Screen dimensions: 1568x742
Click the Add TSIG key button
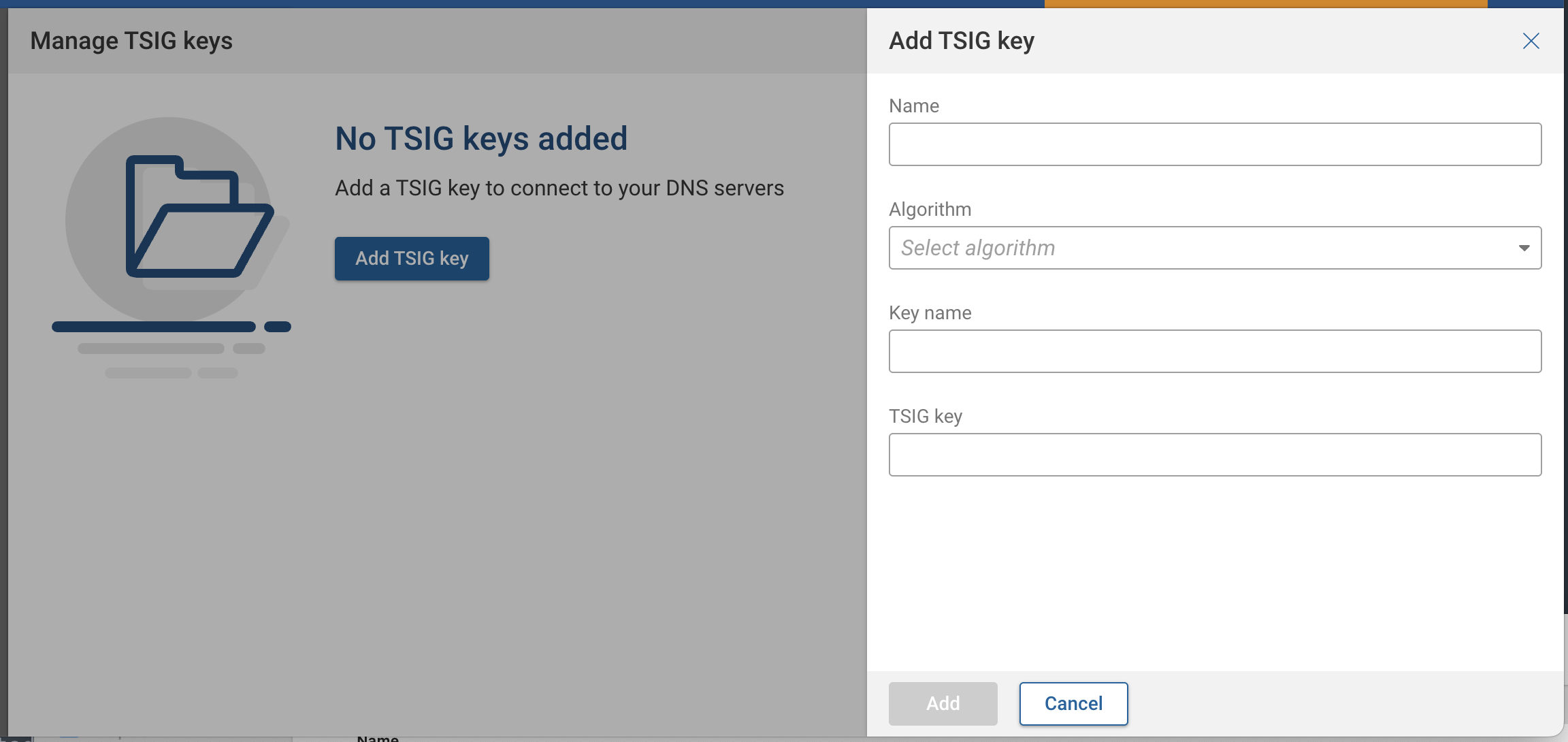click(x=411, y=258)
